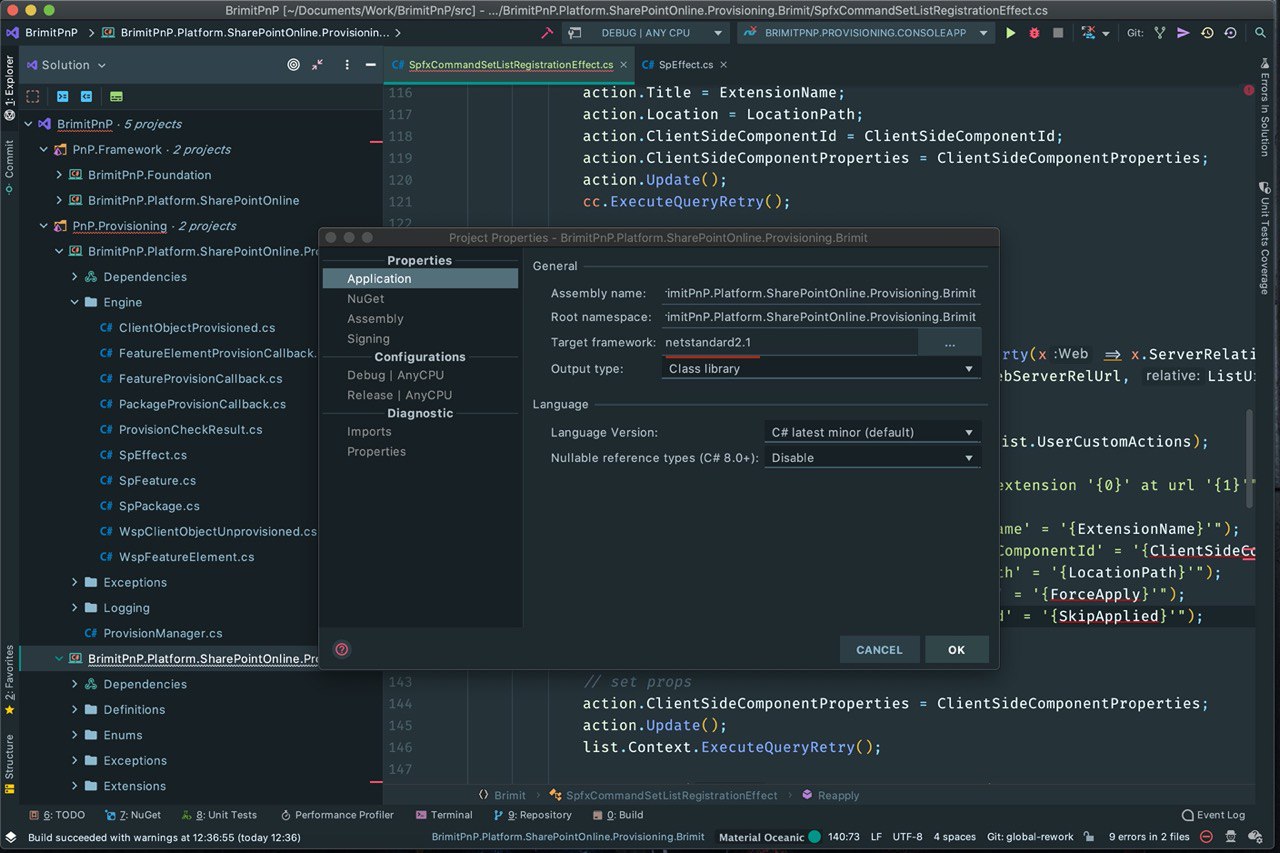Open Language Version dropdown

click(x=872, y=433)
